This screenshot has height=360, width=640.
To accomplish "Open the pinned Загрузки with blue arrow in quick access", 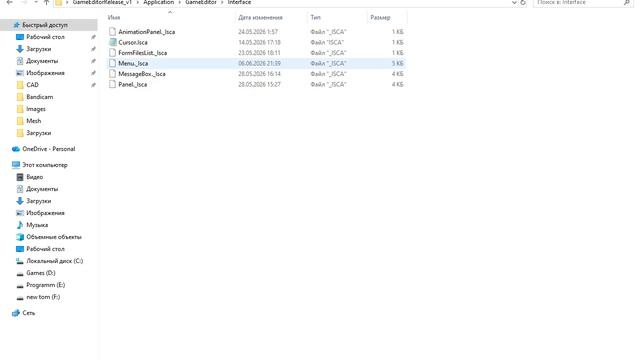I will [x=39, y=49].
